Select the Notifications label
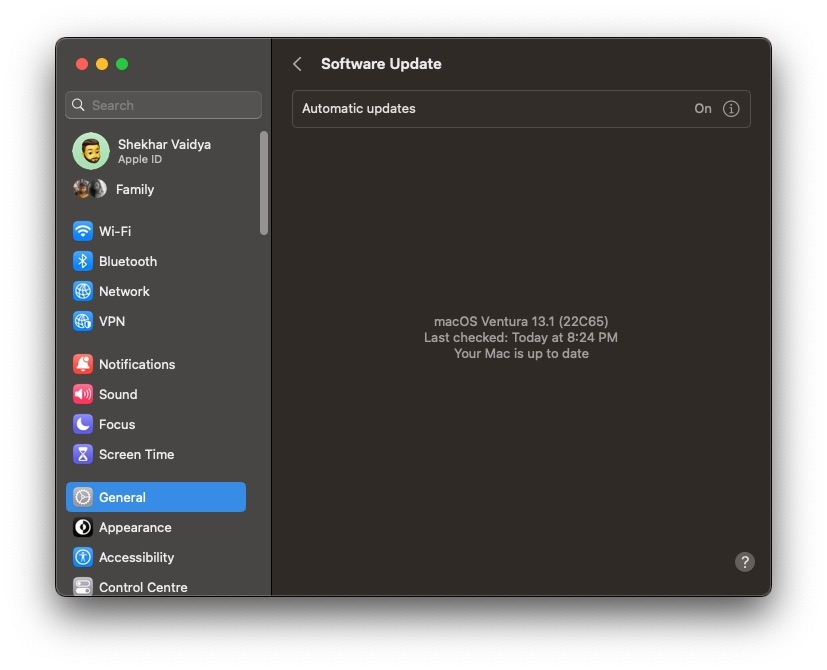 pos(137,364)
